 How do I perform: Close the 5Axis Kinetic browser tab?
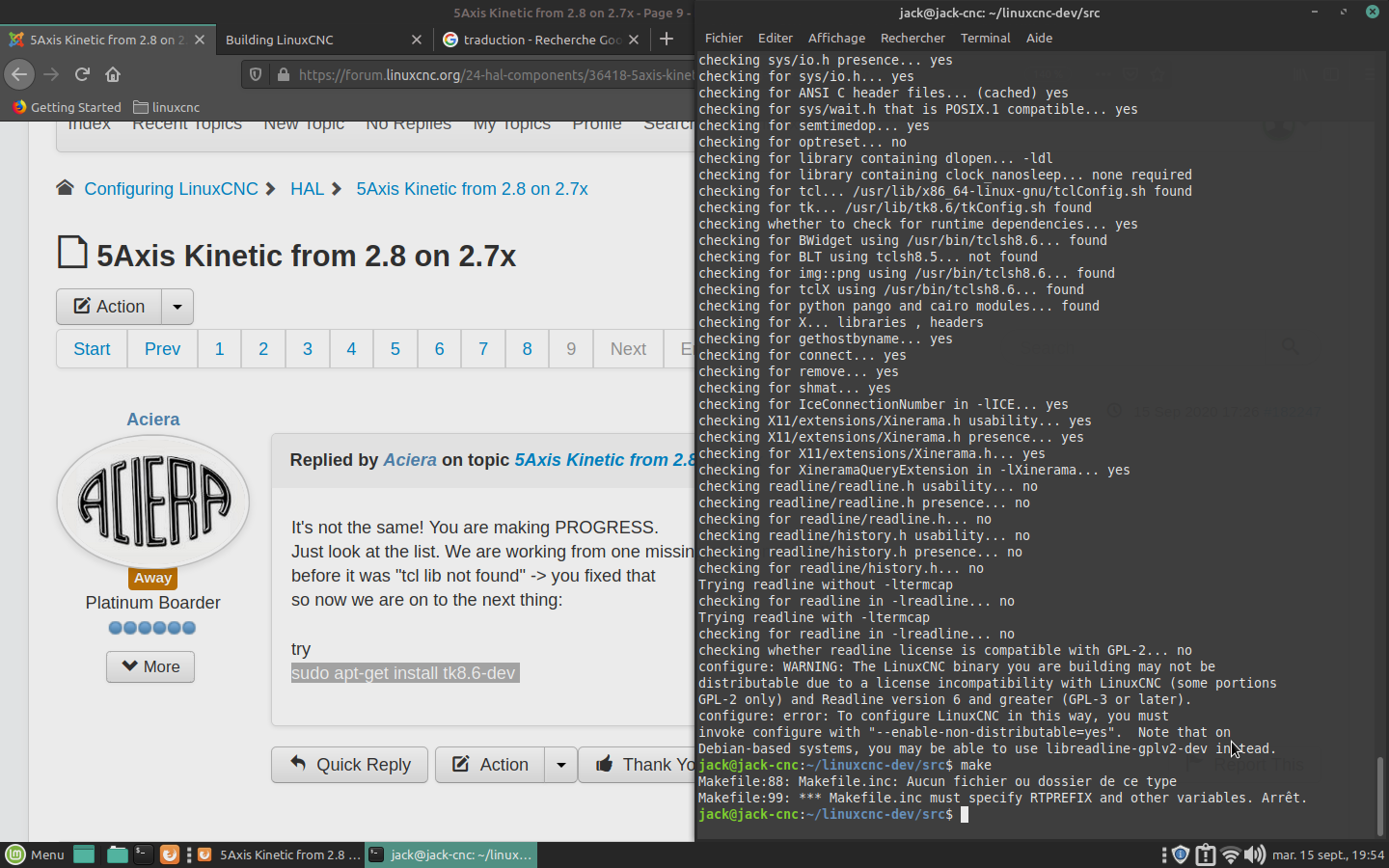point(200,40)
